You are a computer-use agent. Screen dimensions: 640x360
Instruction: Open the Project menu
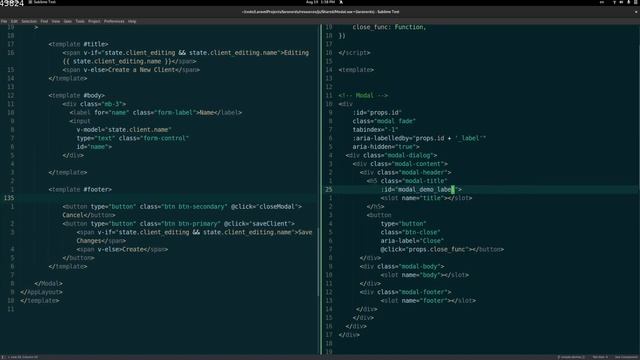pyautogui.click(x=94, y=21)
